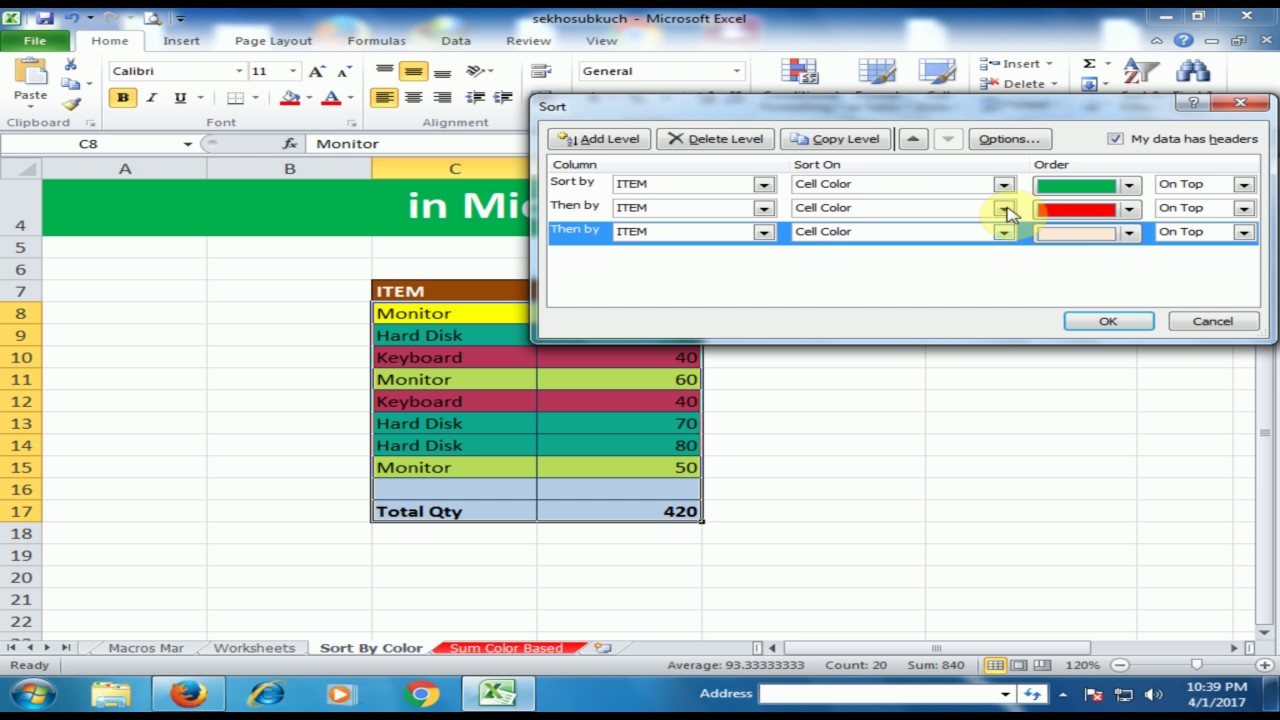Toggle Align Text Left
This screenshot has height=720, width=1280.
click(384, 98)
